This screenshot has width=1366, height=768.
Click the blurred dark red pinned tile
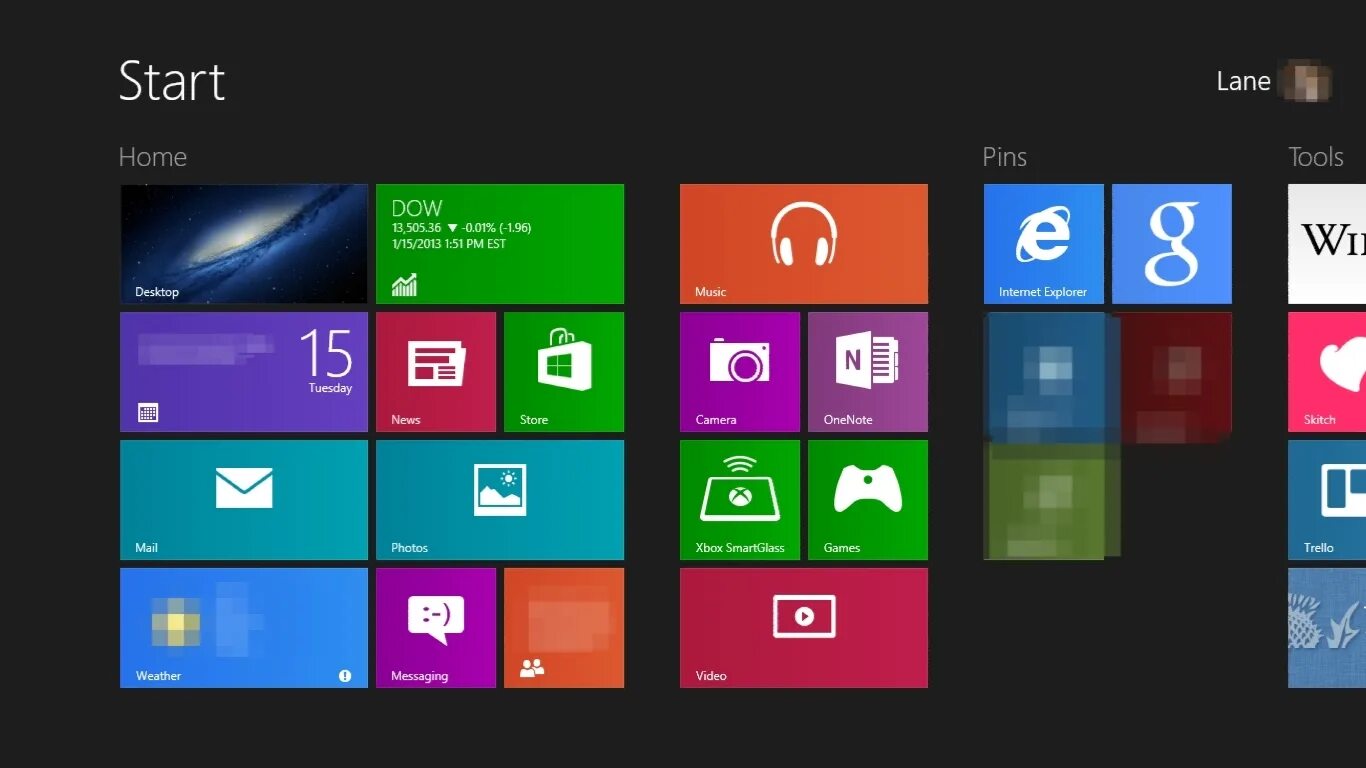tap(1172, 376)
